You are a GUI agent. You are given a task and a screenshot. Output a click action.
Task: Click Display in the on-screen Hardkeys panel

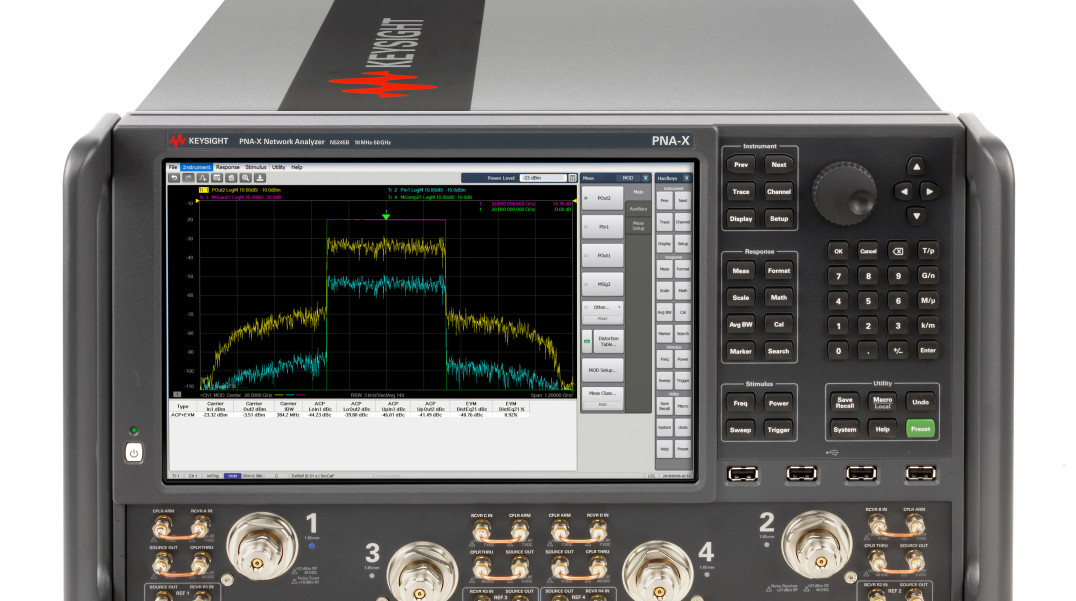[664, 244]
